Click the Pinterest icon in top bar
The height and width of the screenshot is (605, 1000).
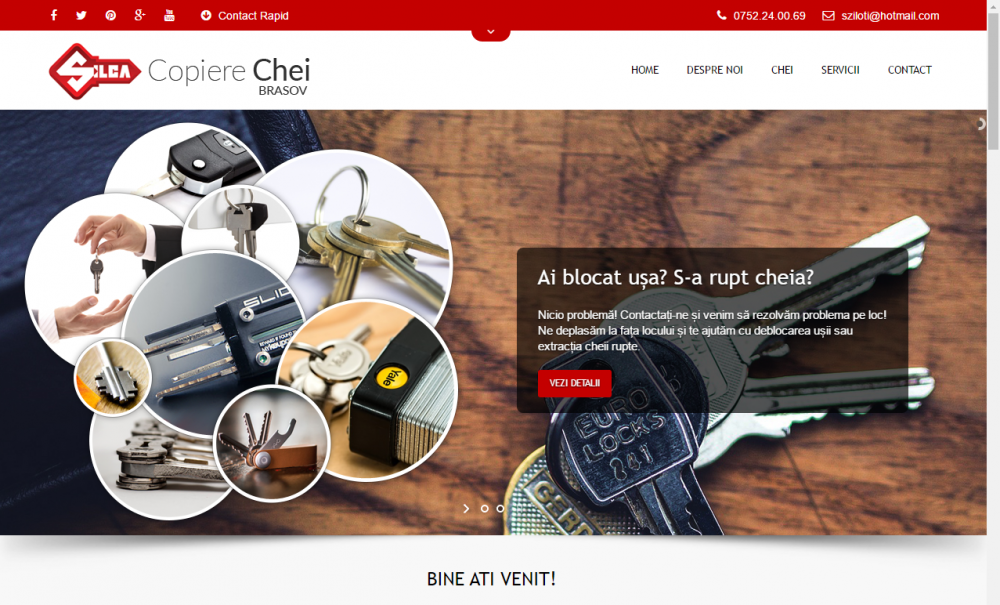[111, 15]
